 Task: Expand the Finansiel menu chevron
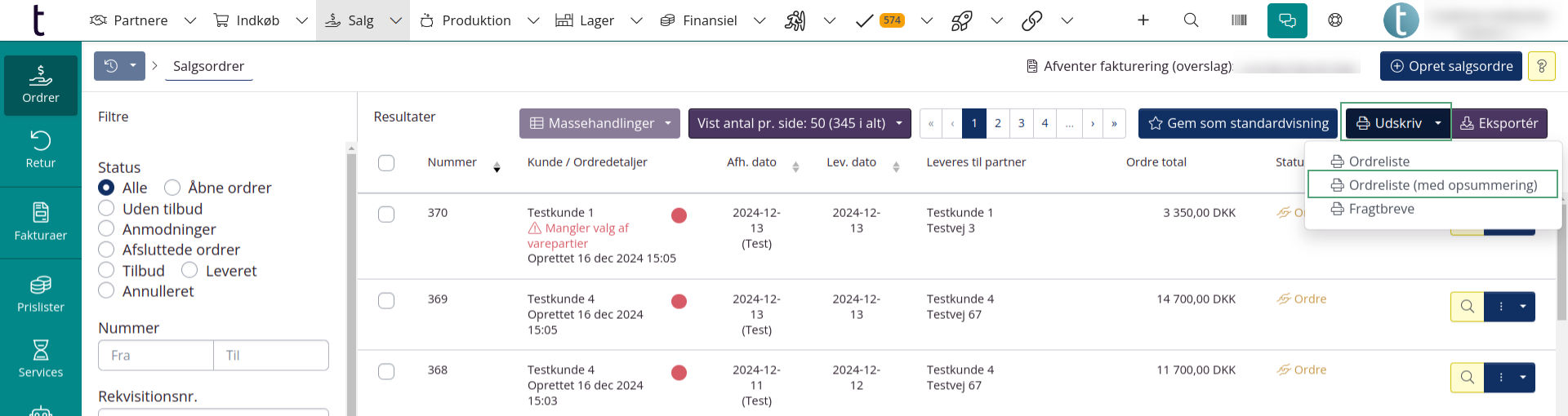[x=759, y=20]
